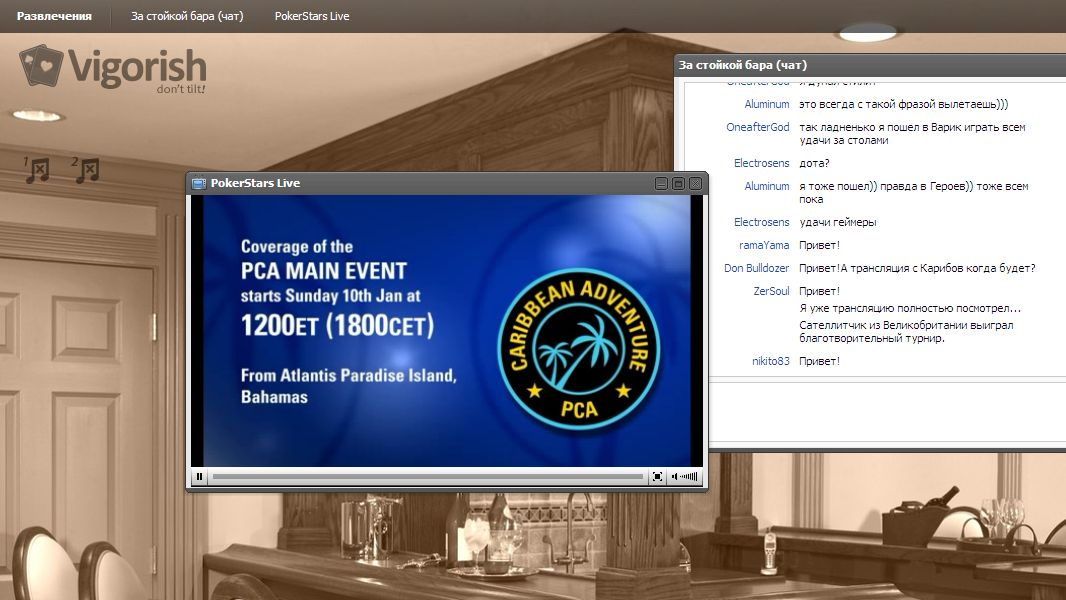Image resolution: width=1066 pixels, height=600 pixels.
Task: Mute the video using the speaker icon
Action: [675, 477]
